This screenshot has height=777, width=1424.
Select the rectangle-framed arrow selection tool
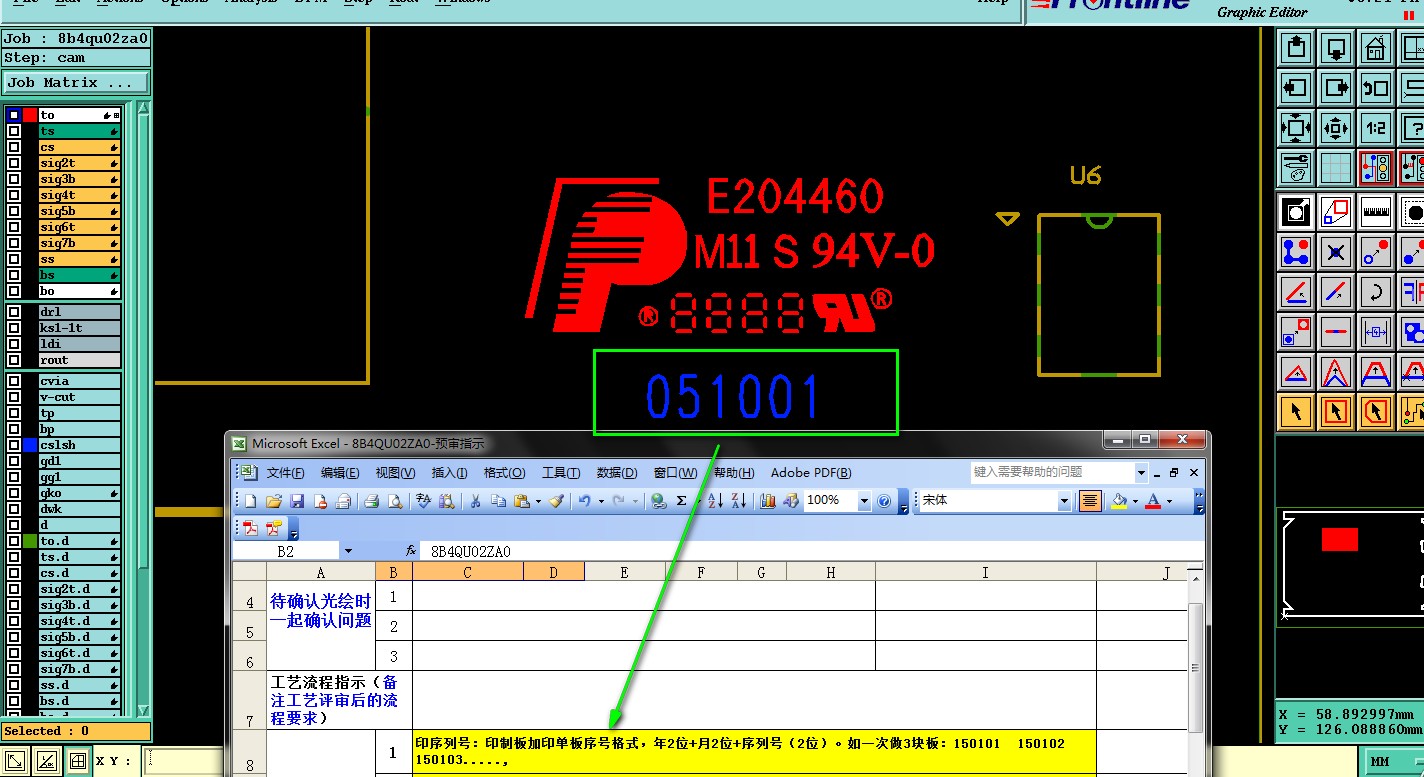point(1337,411)
